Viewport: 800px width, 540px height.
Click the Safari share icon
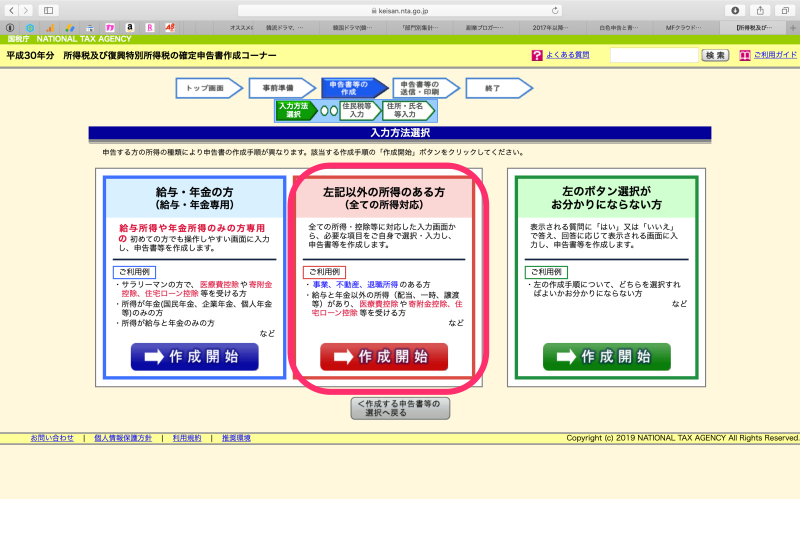760,10
